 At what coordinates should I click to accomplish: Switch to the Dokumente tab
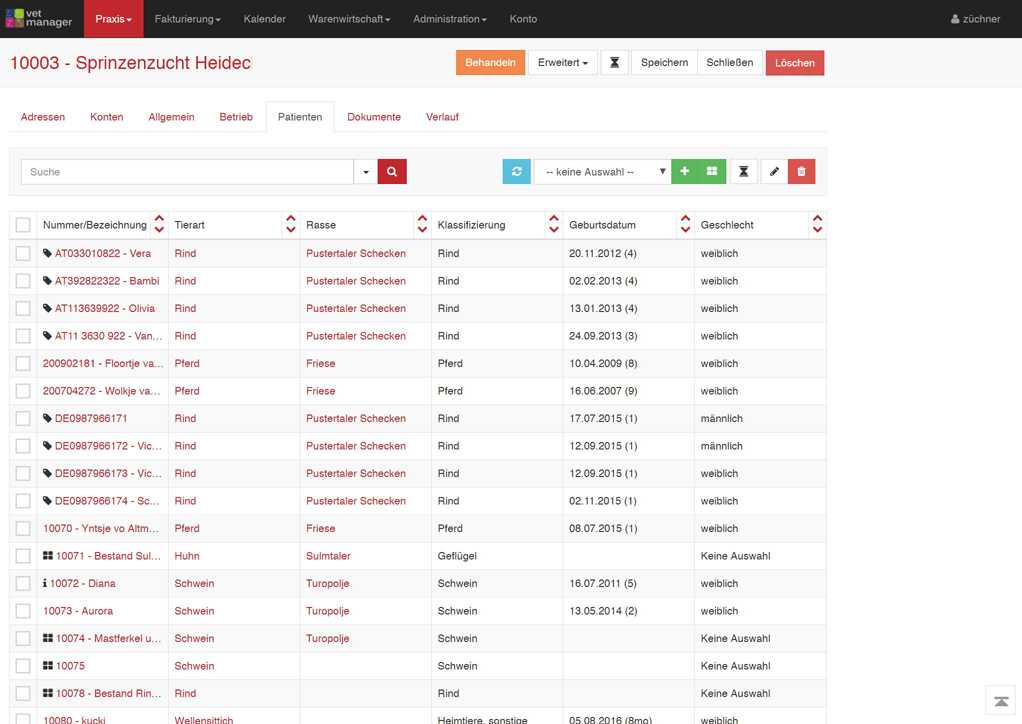click(x=374, y=117)
